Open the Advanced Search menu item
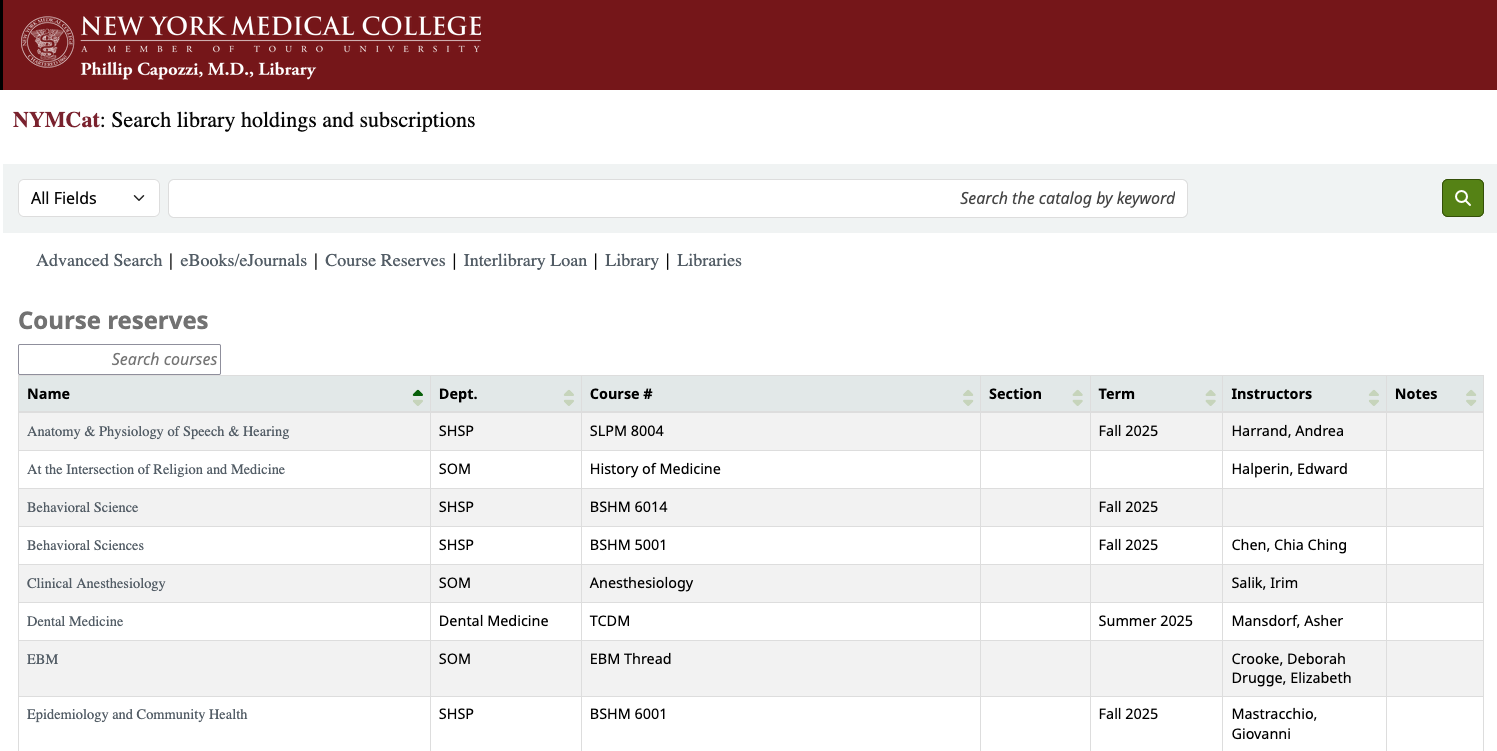The width and height of the screenshot is (1497, 751). click(99, 261)
